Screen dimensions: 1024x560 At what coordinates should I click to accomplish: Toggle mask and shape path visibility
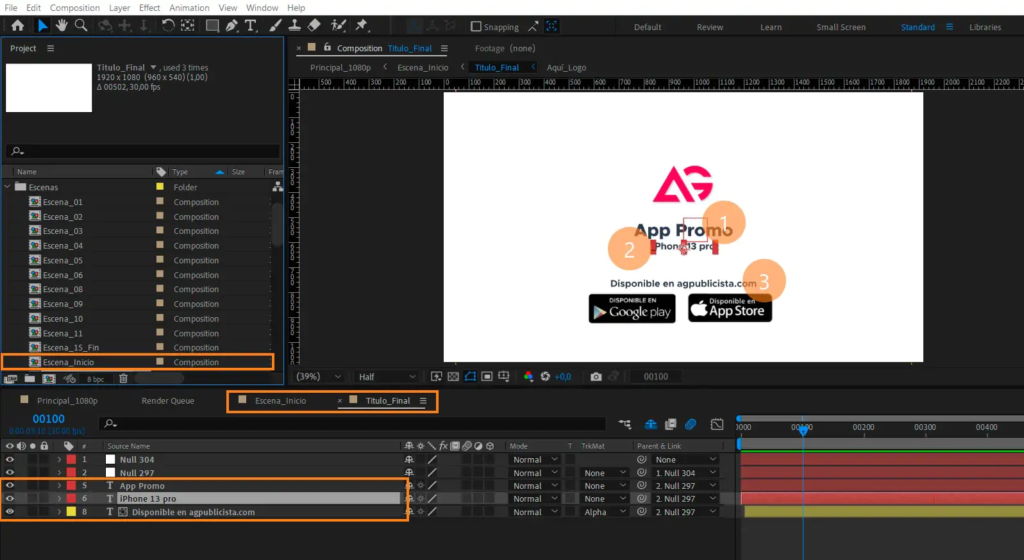(470, 377)
